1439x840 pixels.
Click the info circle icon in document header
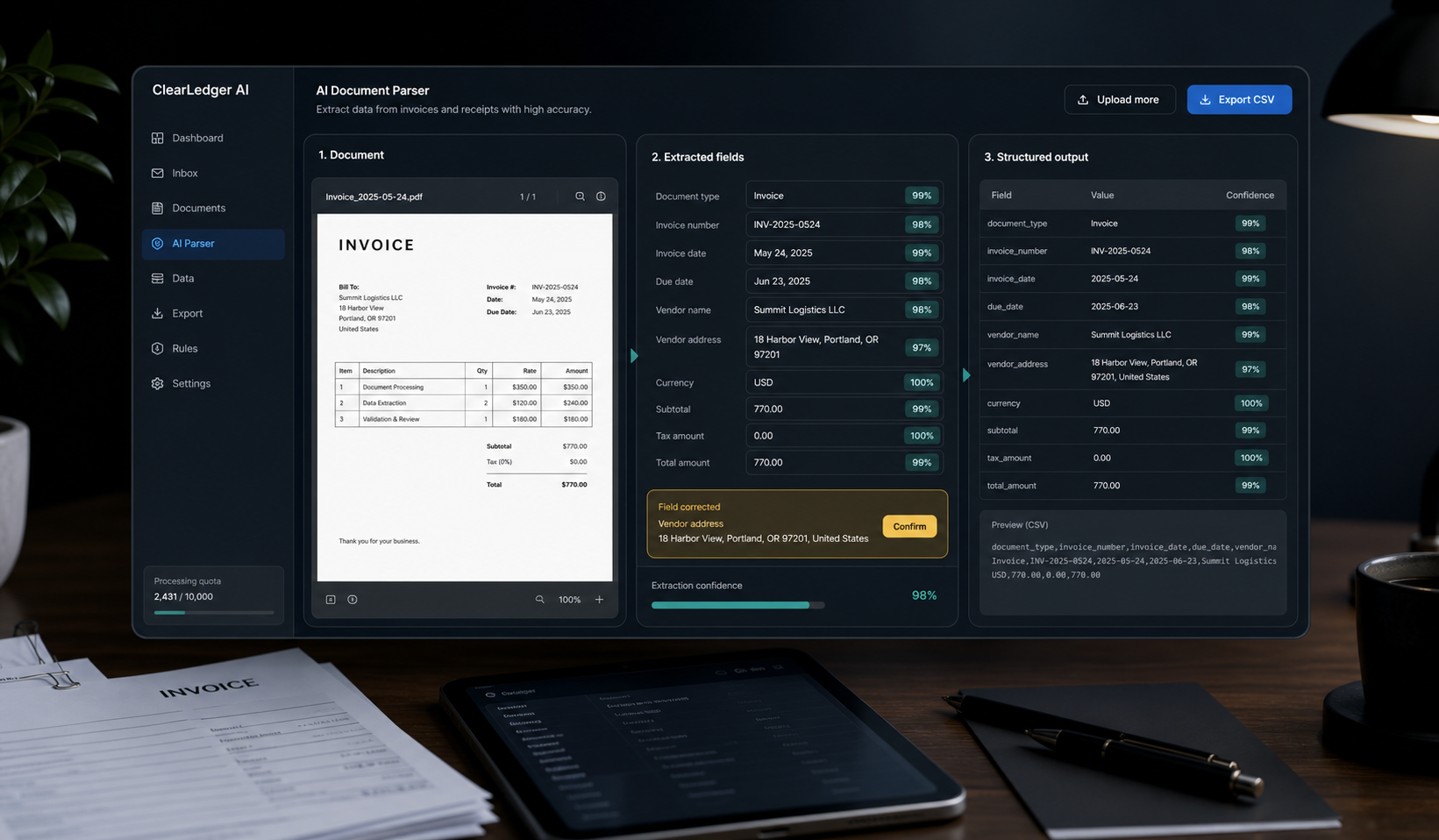(601, 196)
